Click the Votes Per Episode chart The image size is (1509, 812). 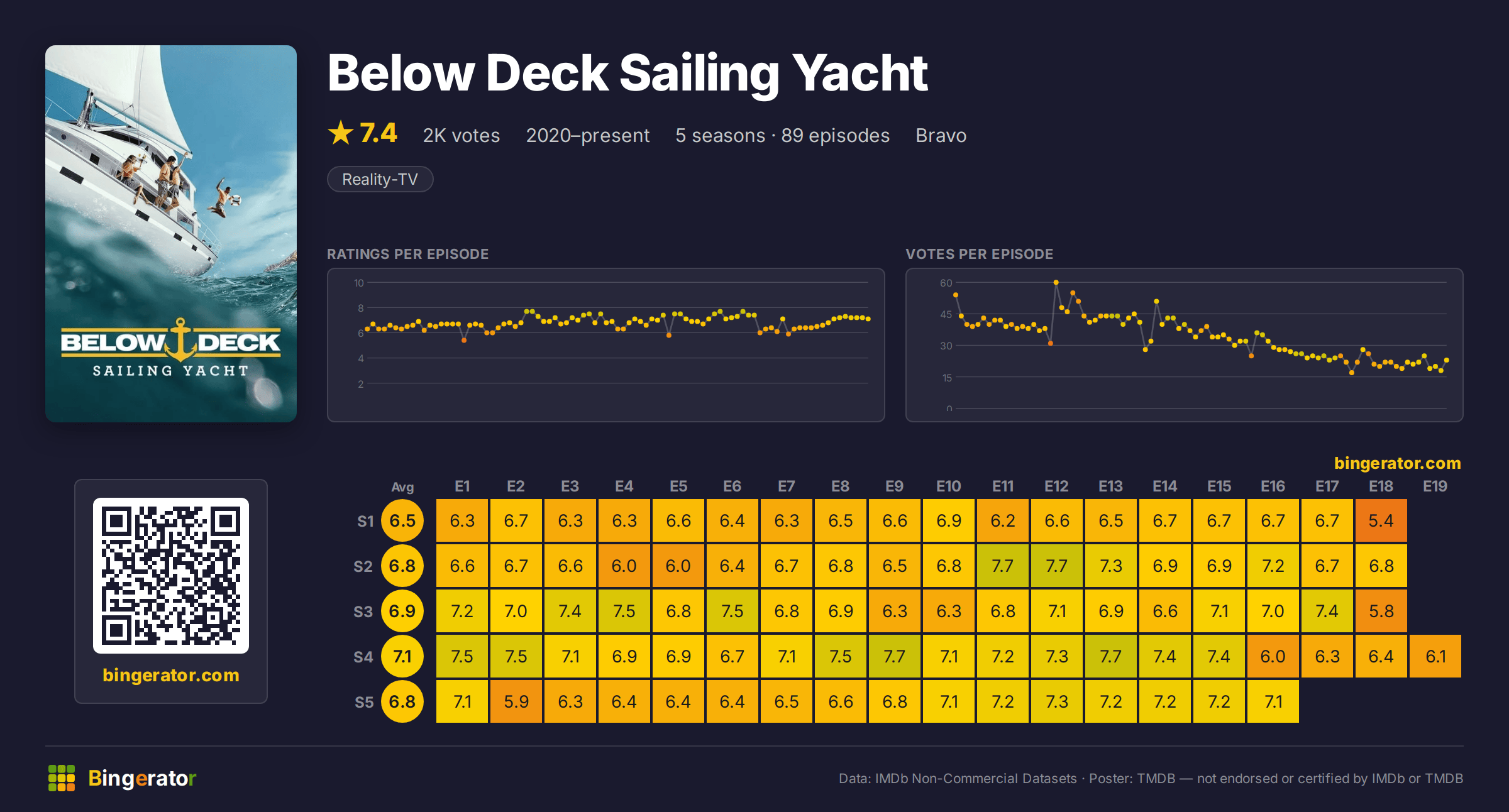click(x=1185, y=345)
